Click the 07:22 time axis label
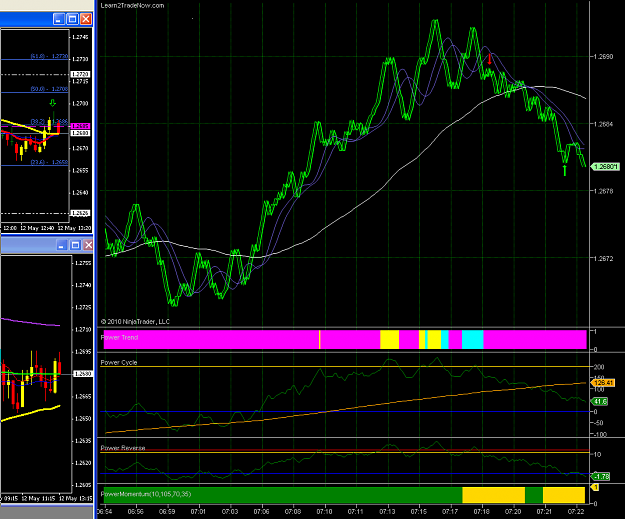Screen dimensions: 625x519 (576, 511)
